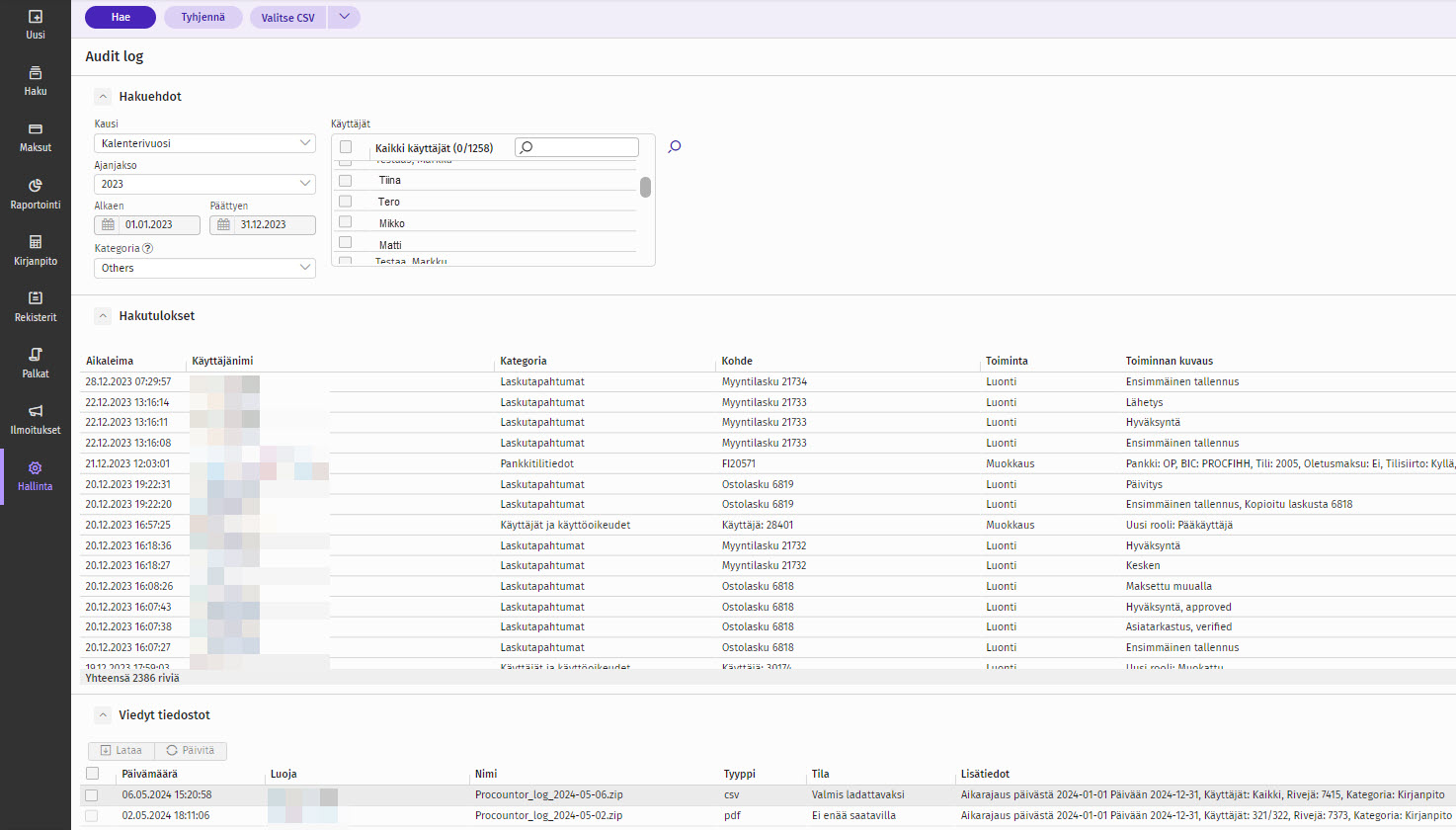This screenshot has width=1456, height=830.
Task: Toggle select-all checkbox in exported files header
Action: tap(93, 774)
